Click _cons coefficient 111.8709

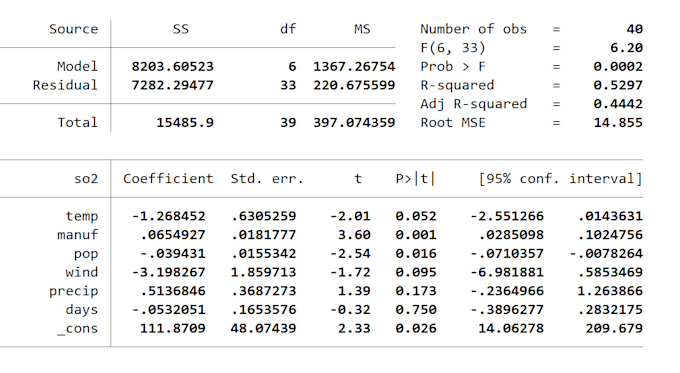click(x=173, y=328)
